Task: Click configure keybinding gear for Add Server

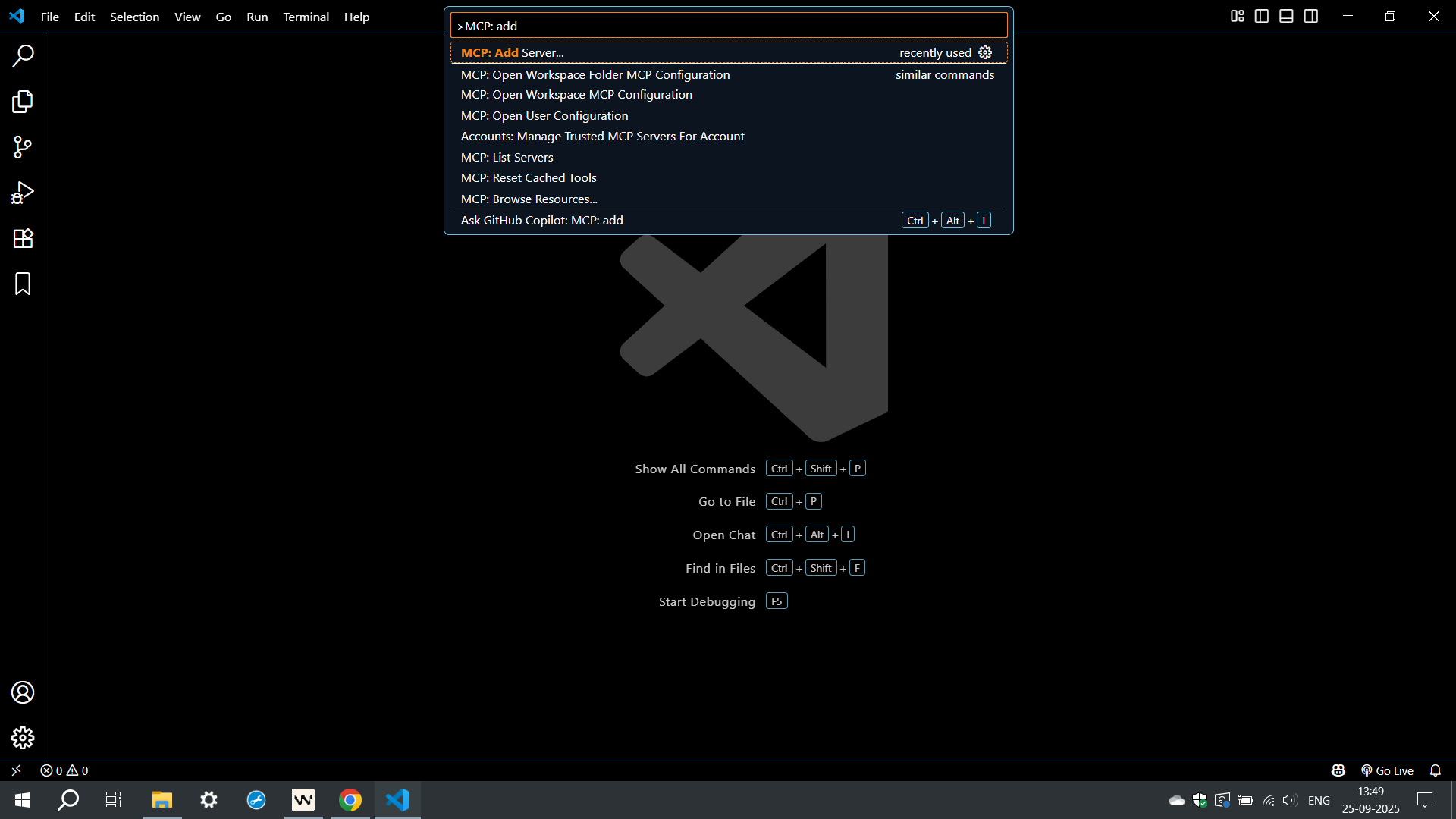Action: (985, 52)
